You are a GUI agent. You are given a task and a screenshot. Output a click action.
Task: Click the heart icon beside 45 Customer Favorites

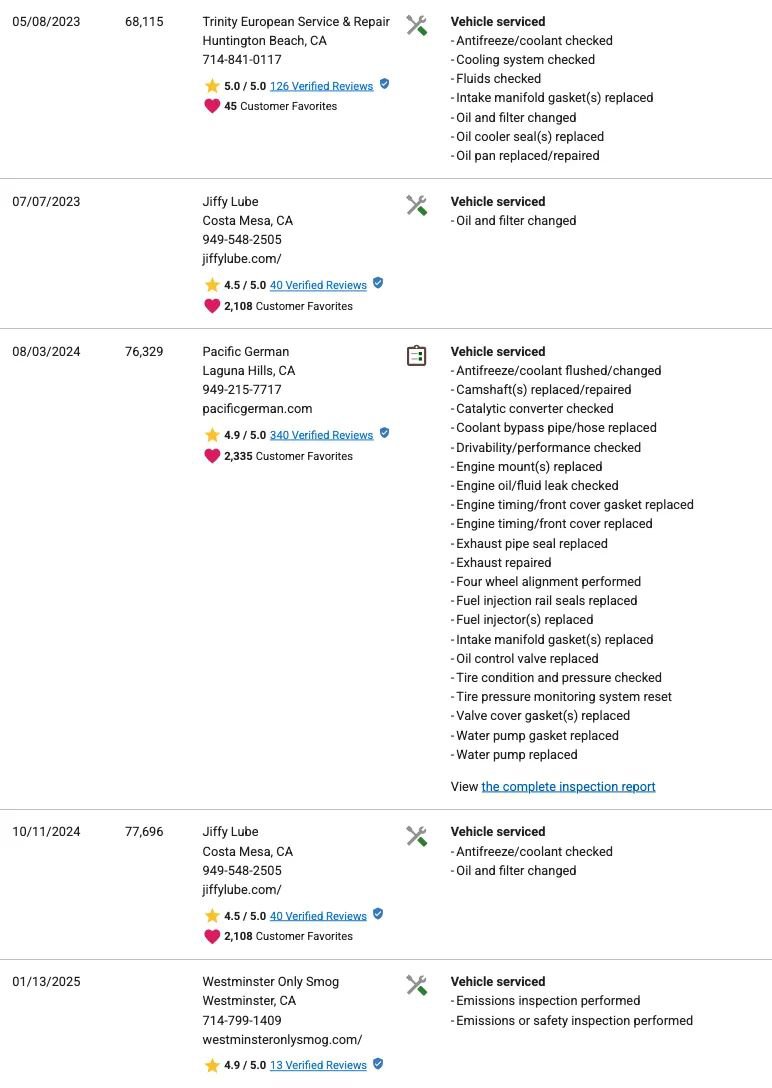(x=212, y=106)
